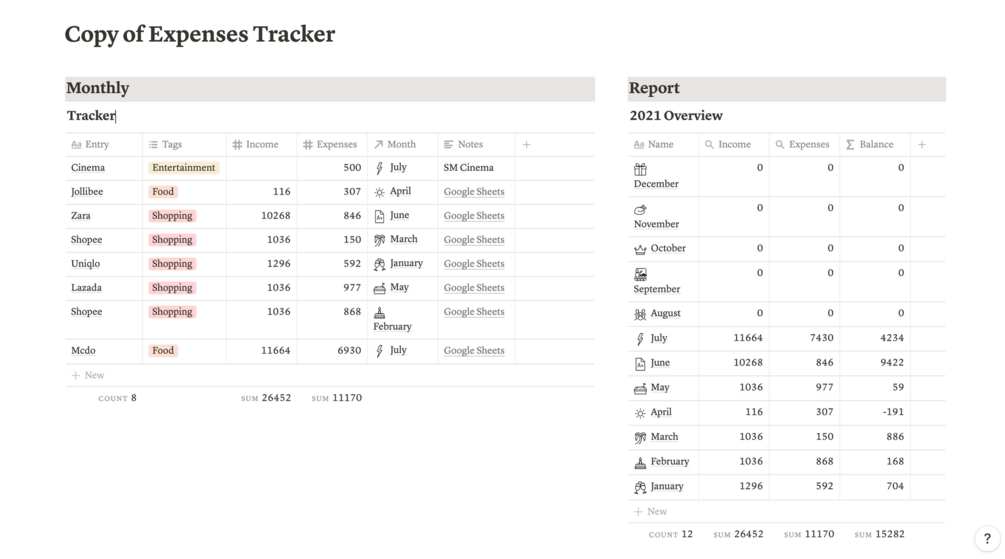Click the Copy of Expenses Tracker title

pos(199,34)
